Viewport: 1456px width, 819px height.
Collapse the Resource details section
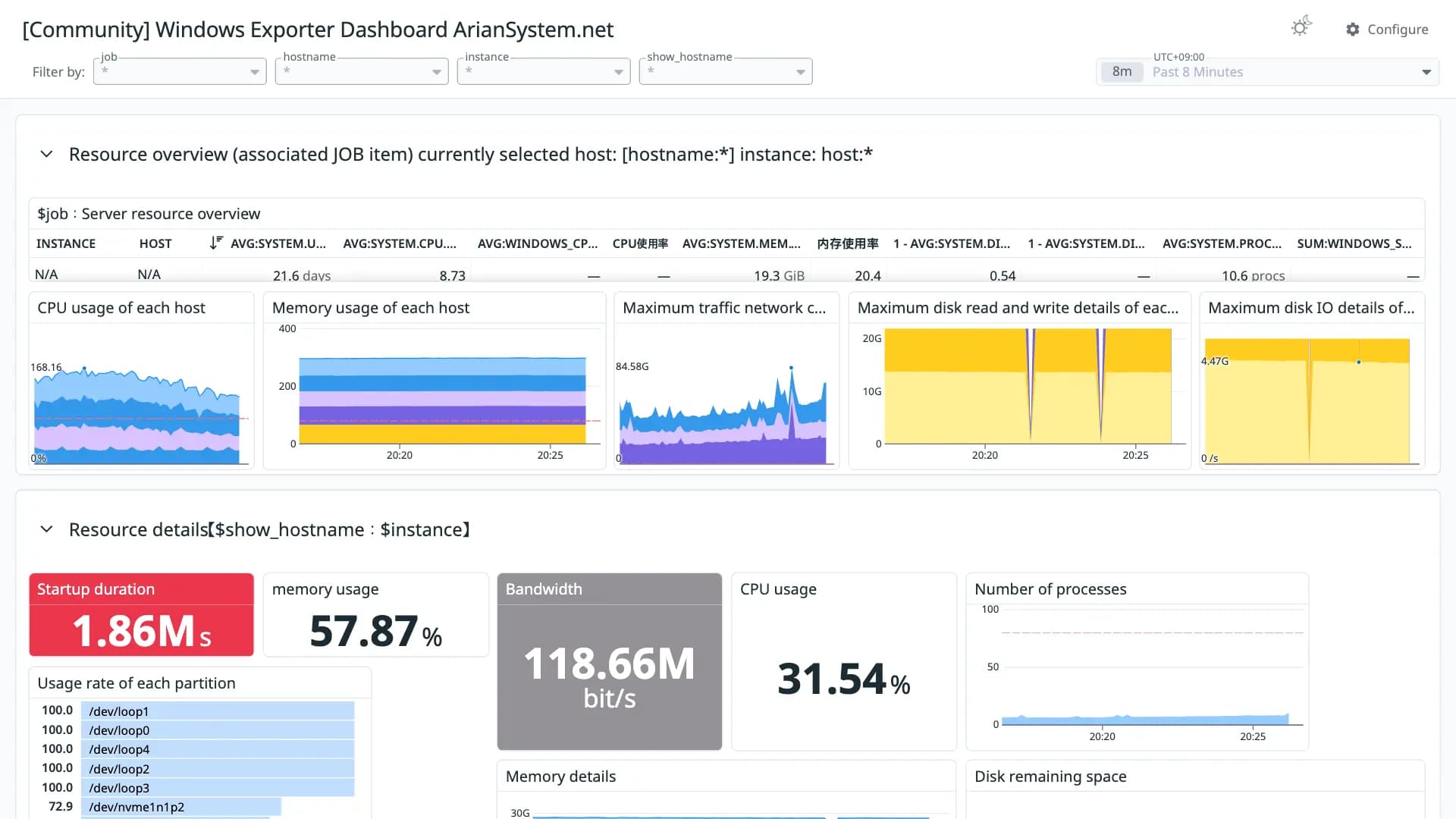pyautogui.click(x=46, y=529)
